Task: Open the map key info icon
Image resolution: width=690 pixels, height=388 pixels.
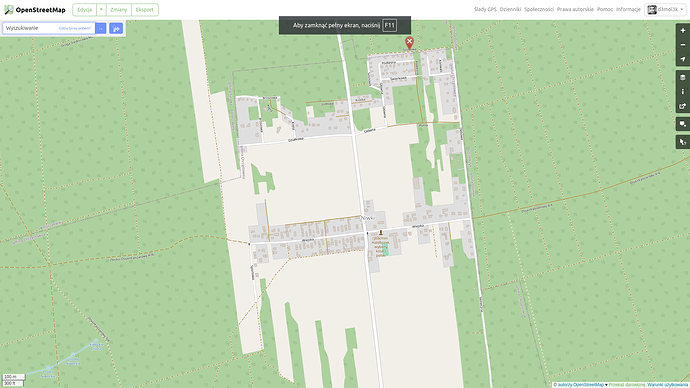Action: [683, 92]
